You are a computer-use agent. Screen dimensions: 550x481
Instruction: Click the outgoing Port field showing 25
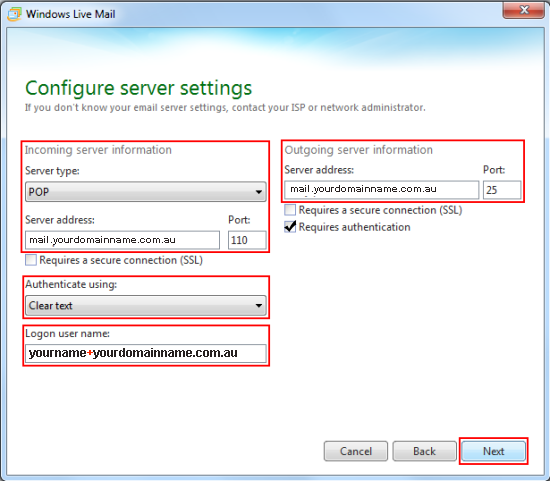pyautogui.click(x=502, y=190)
